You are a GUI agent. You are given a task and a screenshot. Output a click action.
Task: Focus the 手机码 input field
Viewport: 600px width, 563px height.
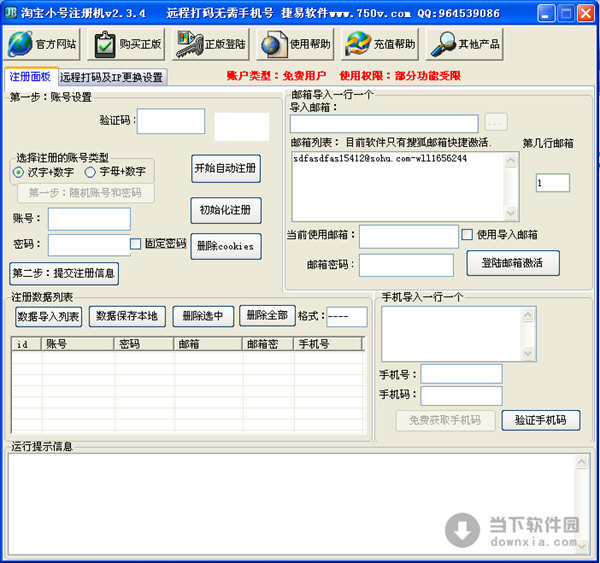coord(461,396)
